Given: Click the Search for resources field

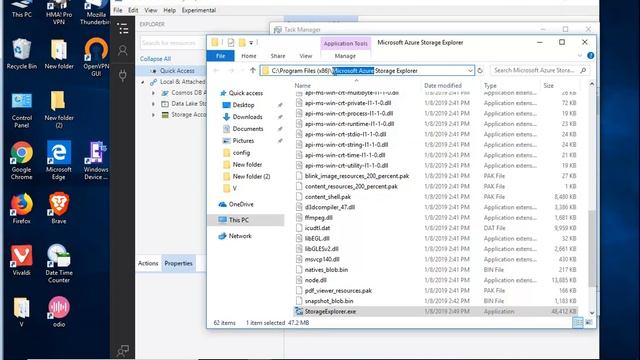Looking at the screenshot, I should pos(171,42).
